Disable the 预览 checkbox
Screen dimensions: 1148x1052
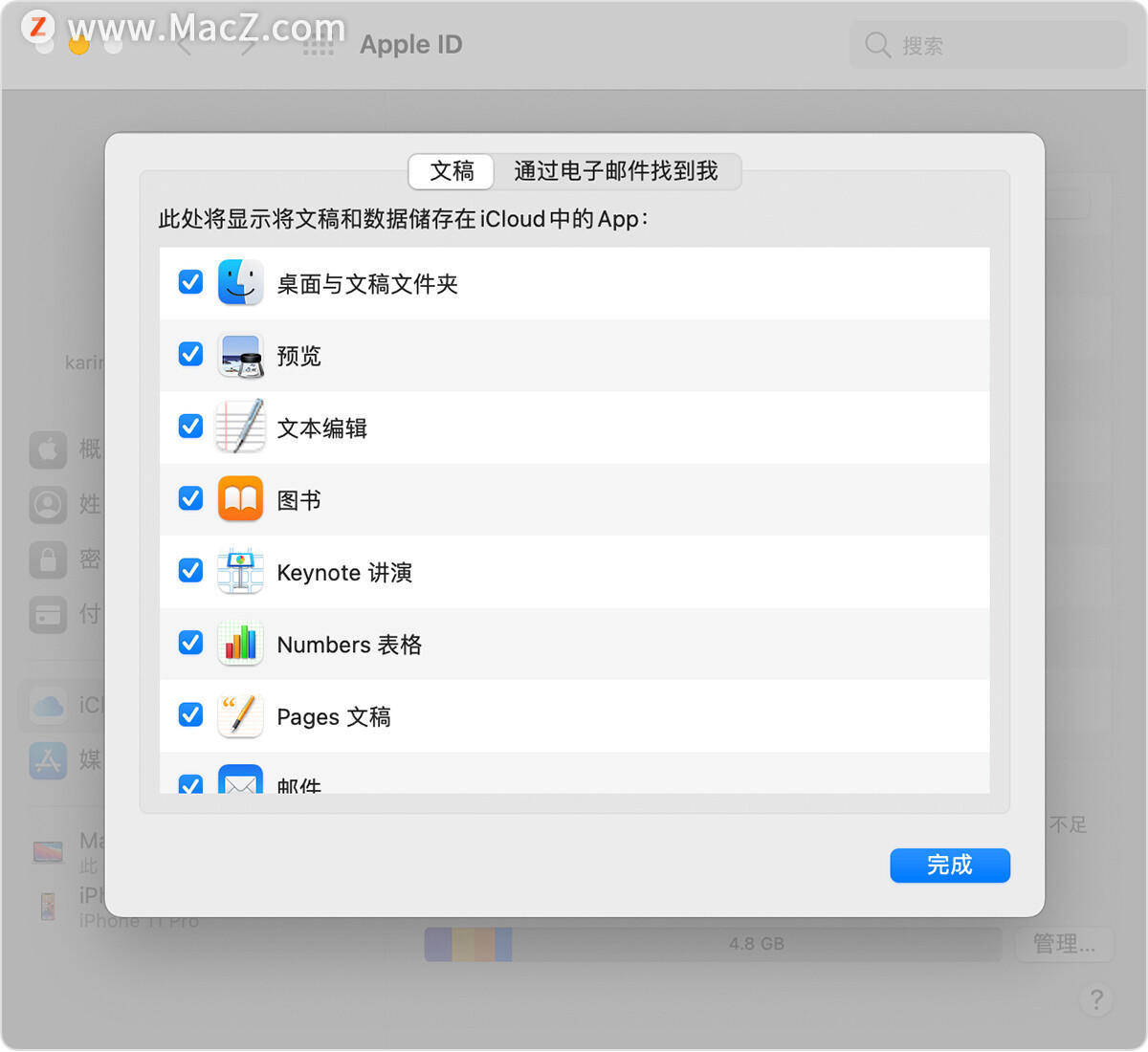pyautogui.click(x=191, y=354)
